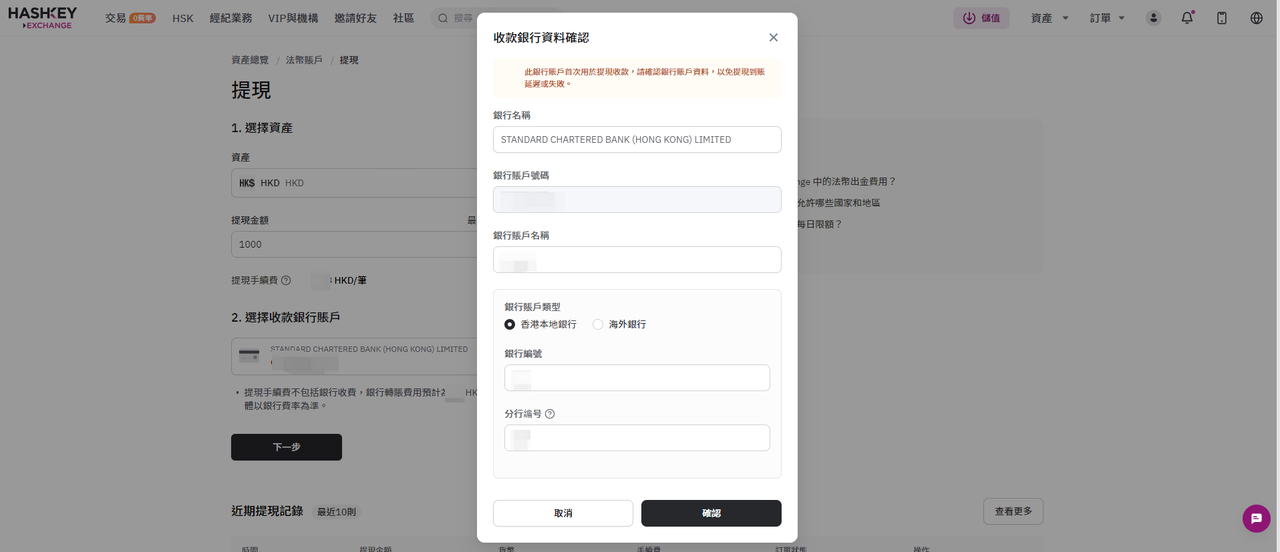Viewport: 1280px width, 552px height.
Task: Open the 經紀業務 menu item
Action: [x=231, y=18]
